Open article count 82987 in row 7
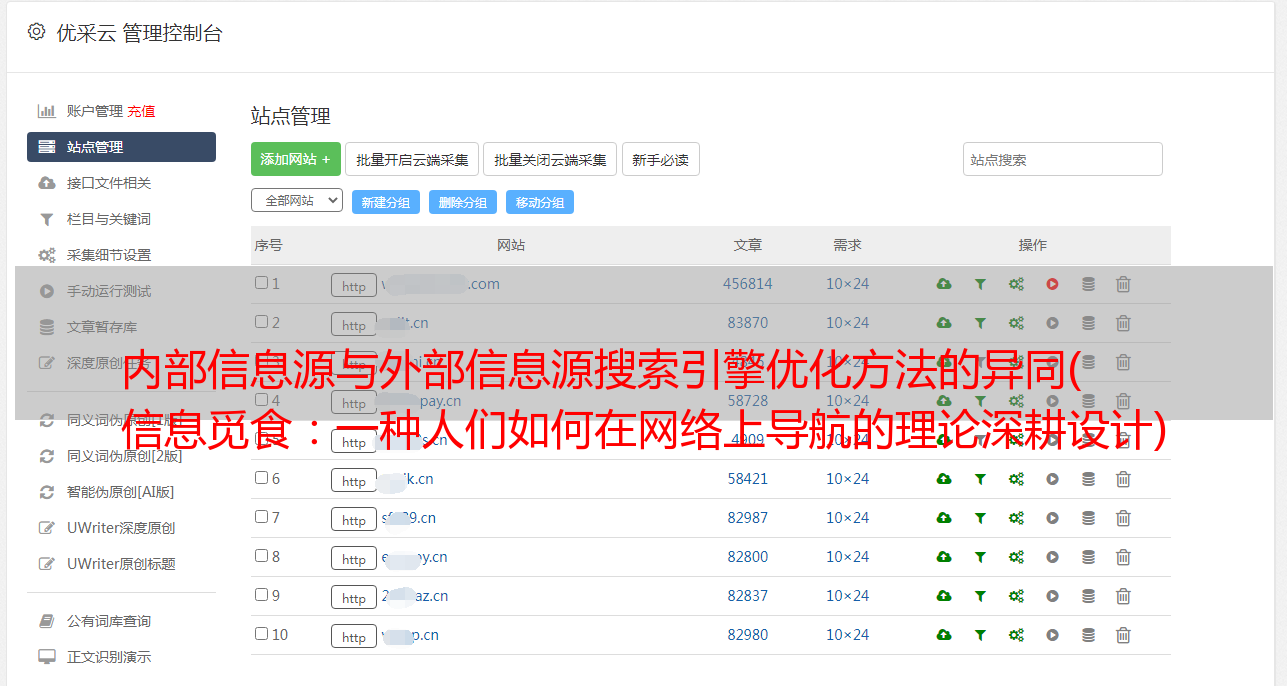Viewport: 1287px width, 686px height. 748,518
